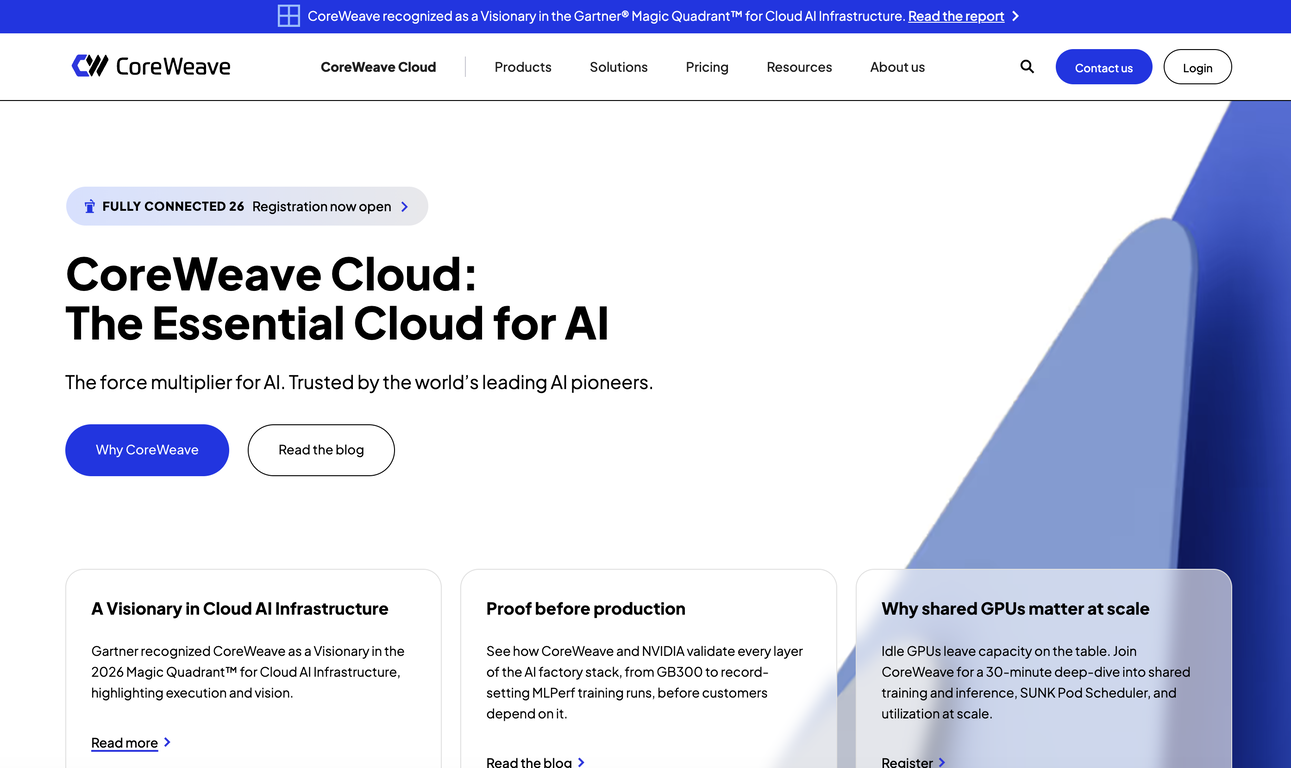Screen dimensions: 1291x768
Task: Click the hero Read the blog button
Action: pyautogui.click(x=321, y=450)
